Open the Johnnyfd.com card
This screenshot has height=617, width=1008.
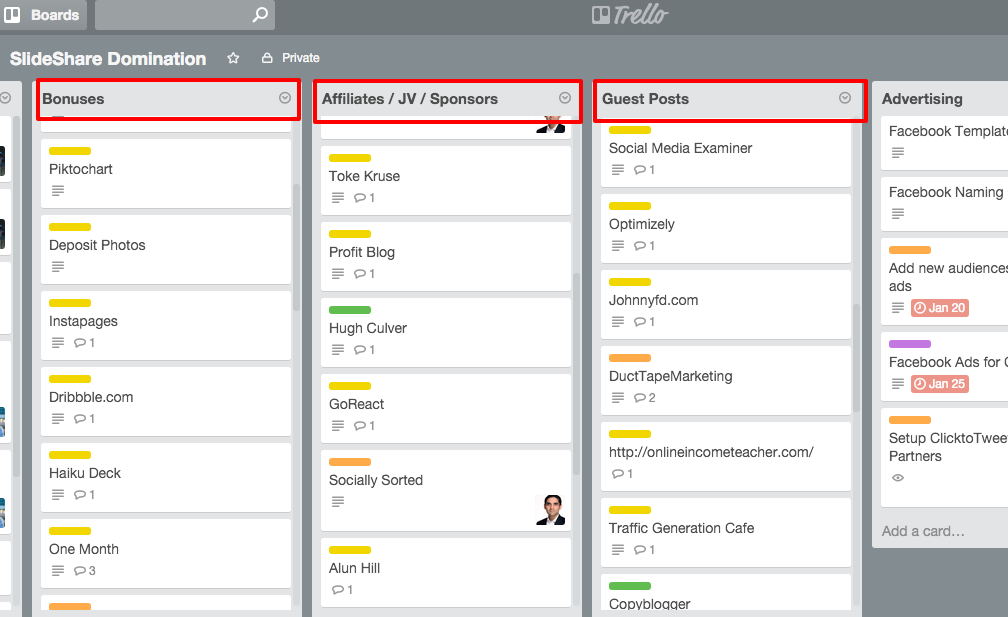(x=726, y=305)
